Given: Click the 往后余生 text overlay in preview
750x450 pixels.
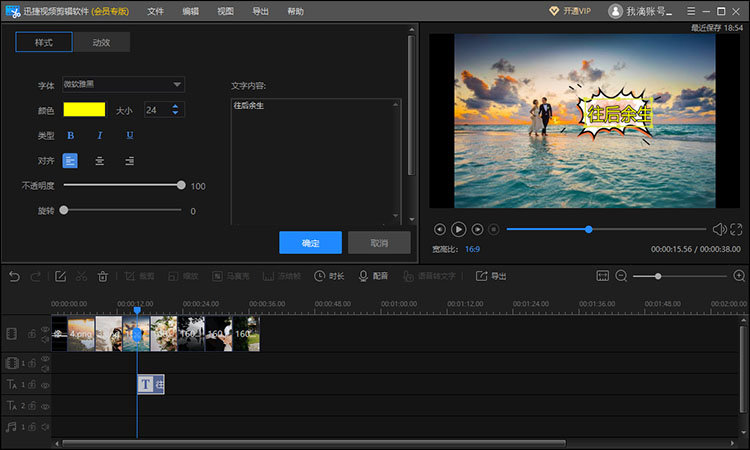Looking at the screenshot, I should [x=619, y=114].
